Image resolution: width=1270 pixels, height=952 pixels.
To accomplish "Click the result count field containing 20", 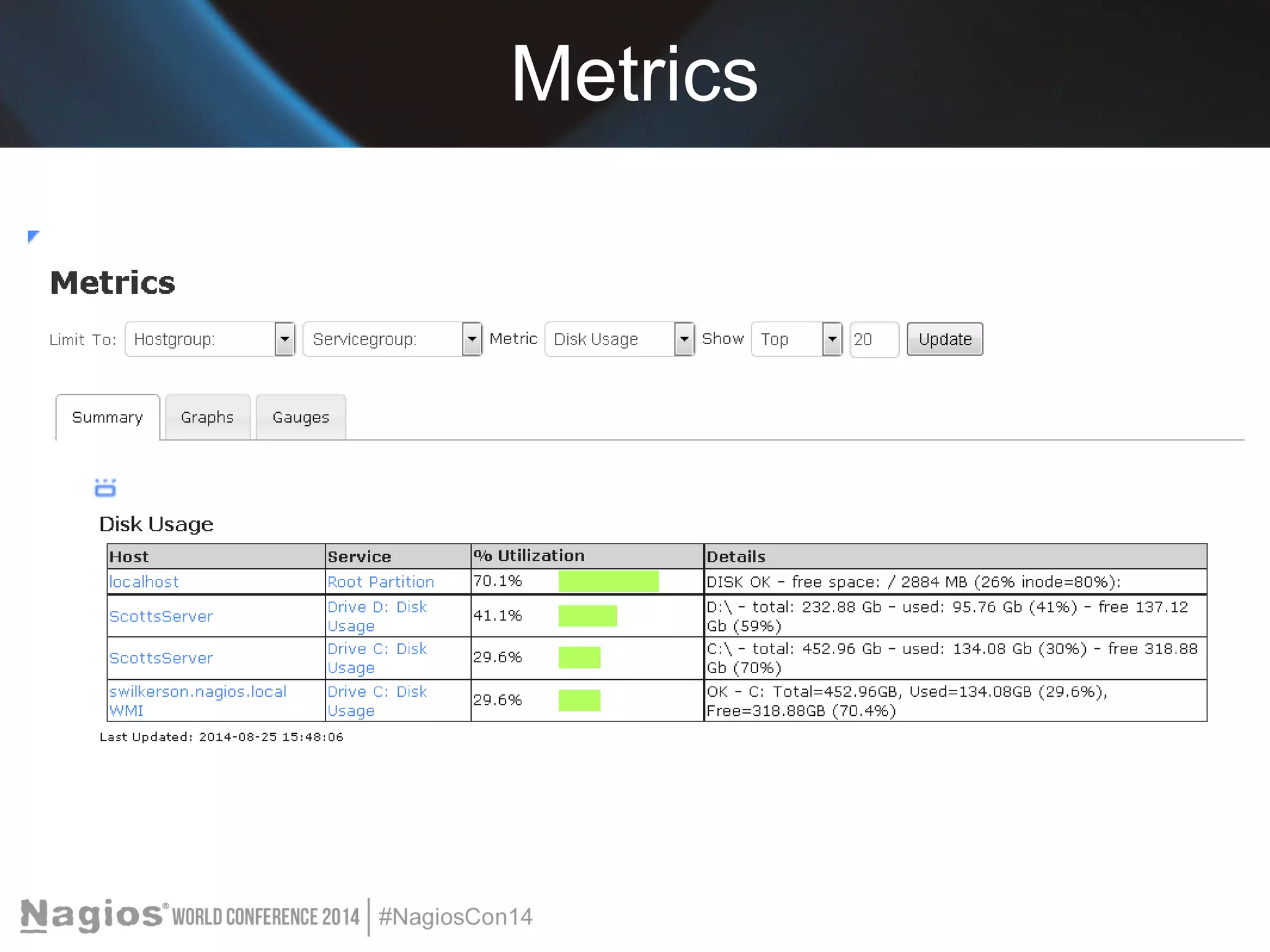I will (874, 339).
